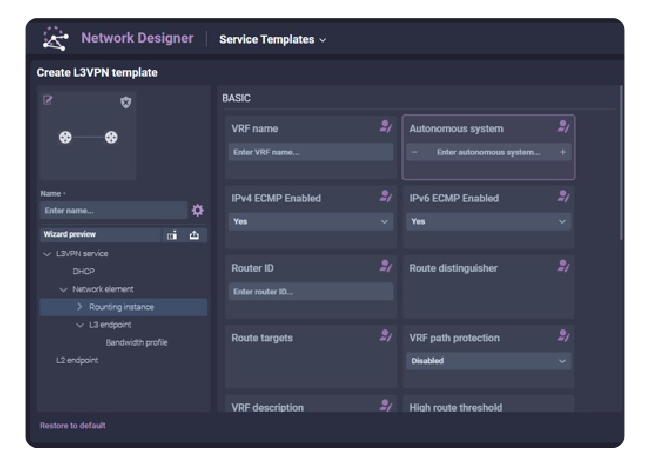The width and height of the screenshot is (650, 466).
Task: Select the right node in topology preview
Action: click(x=111, y=137)
